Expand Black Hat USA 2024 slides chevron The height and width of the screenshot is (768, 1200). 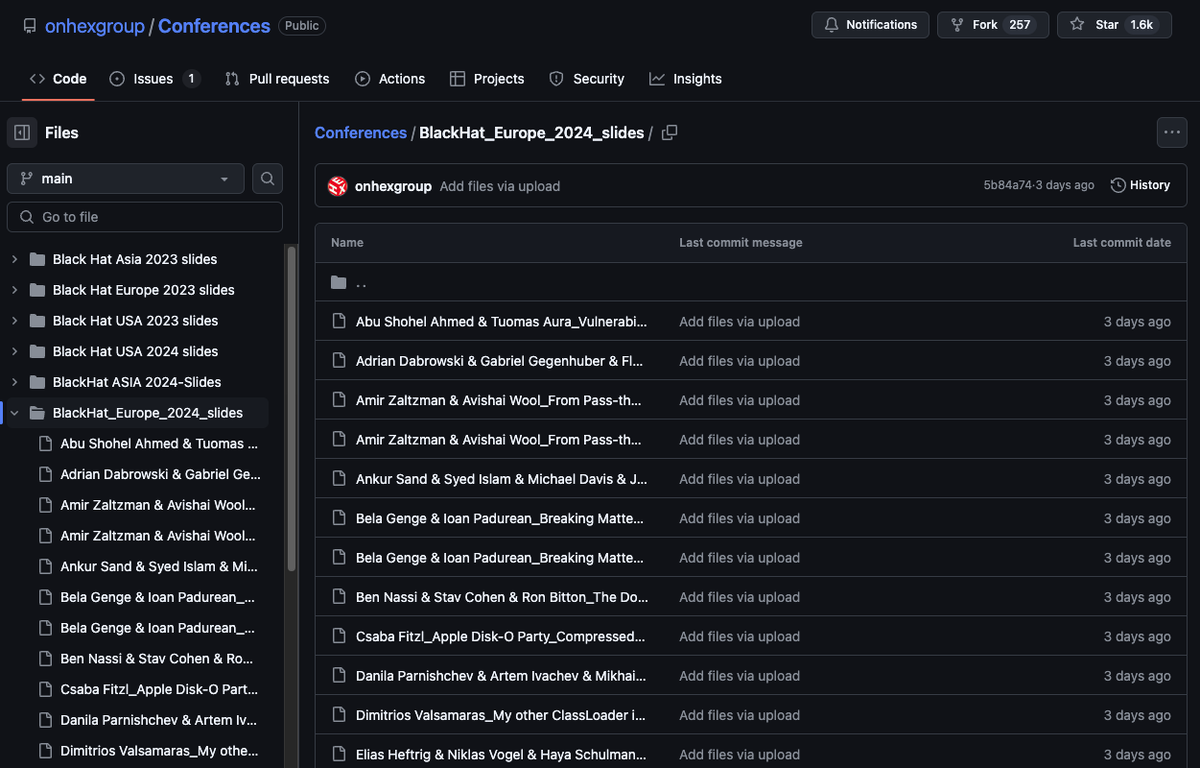tap(14, 351)
